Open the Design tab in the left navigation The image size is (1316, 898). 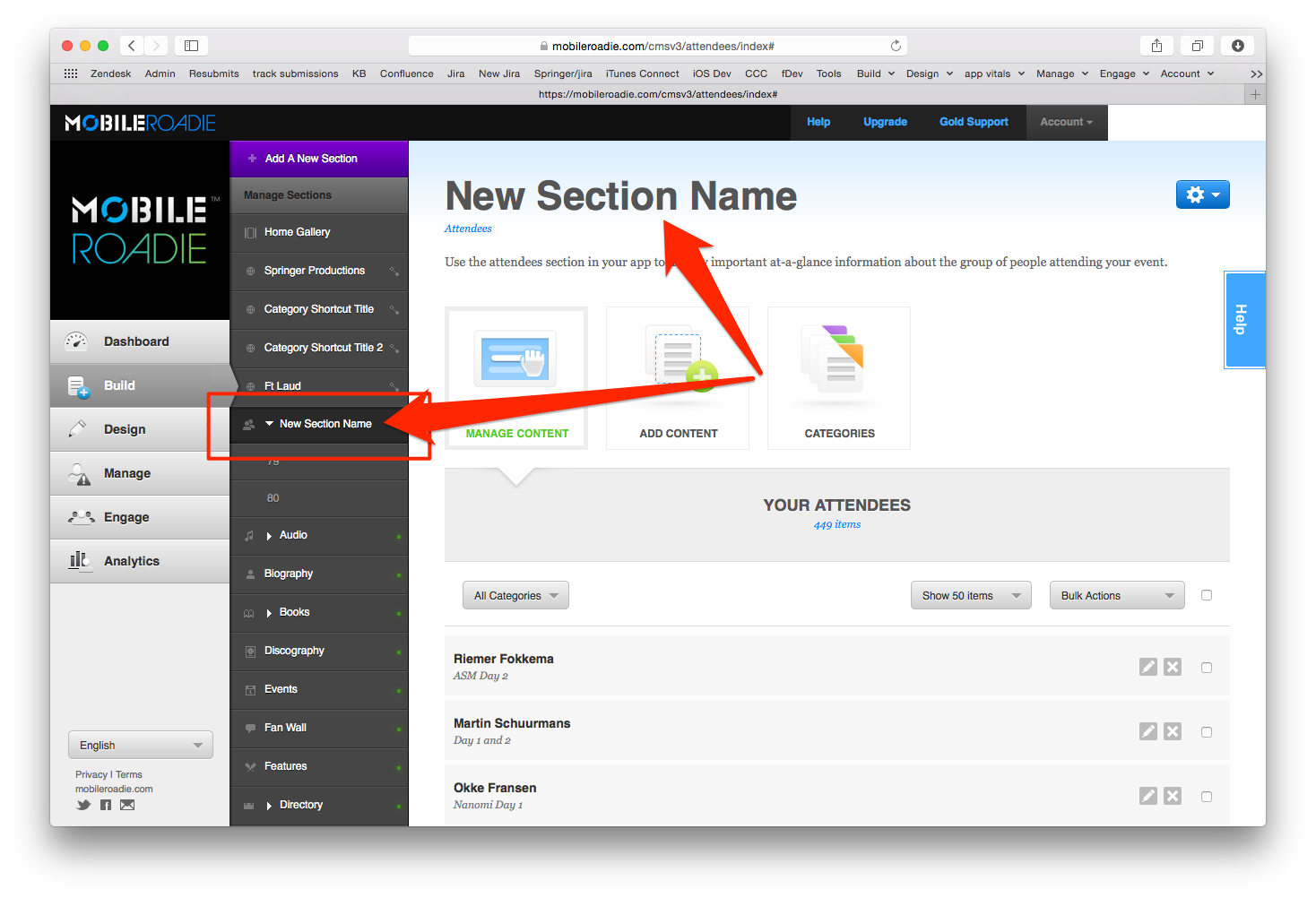(125, 429)
